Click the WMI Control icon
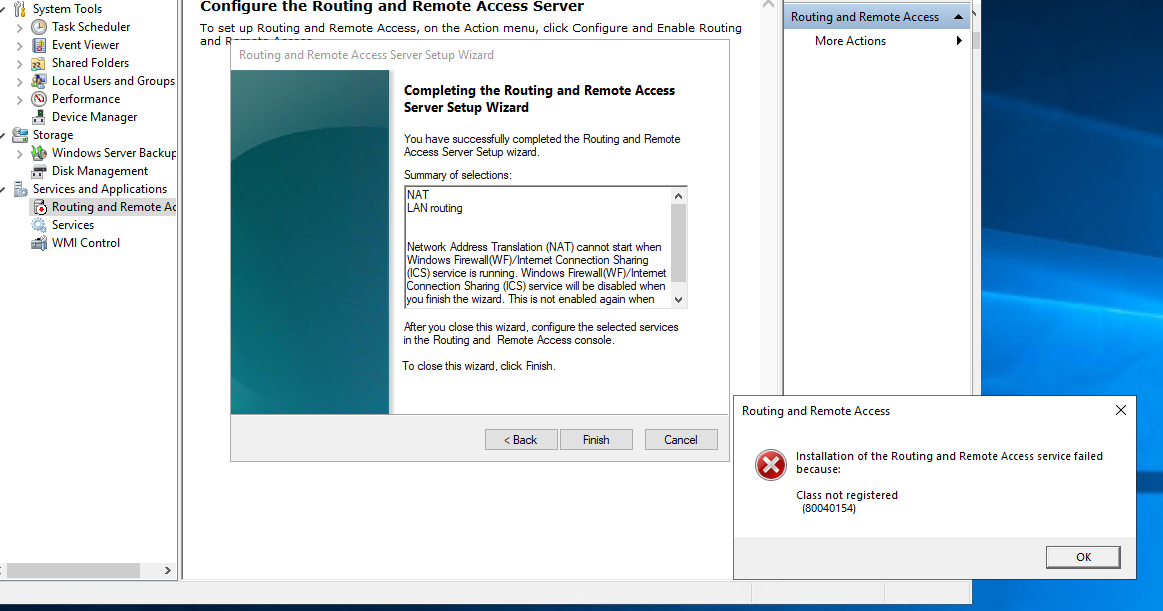 coord(39,243)
